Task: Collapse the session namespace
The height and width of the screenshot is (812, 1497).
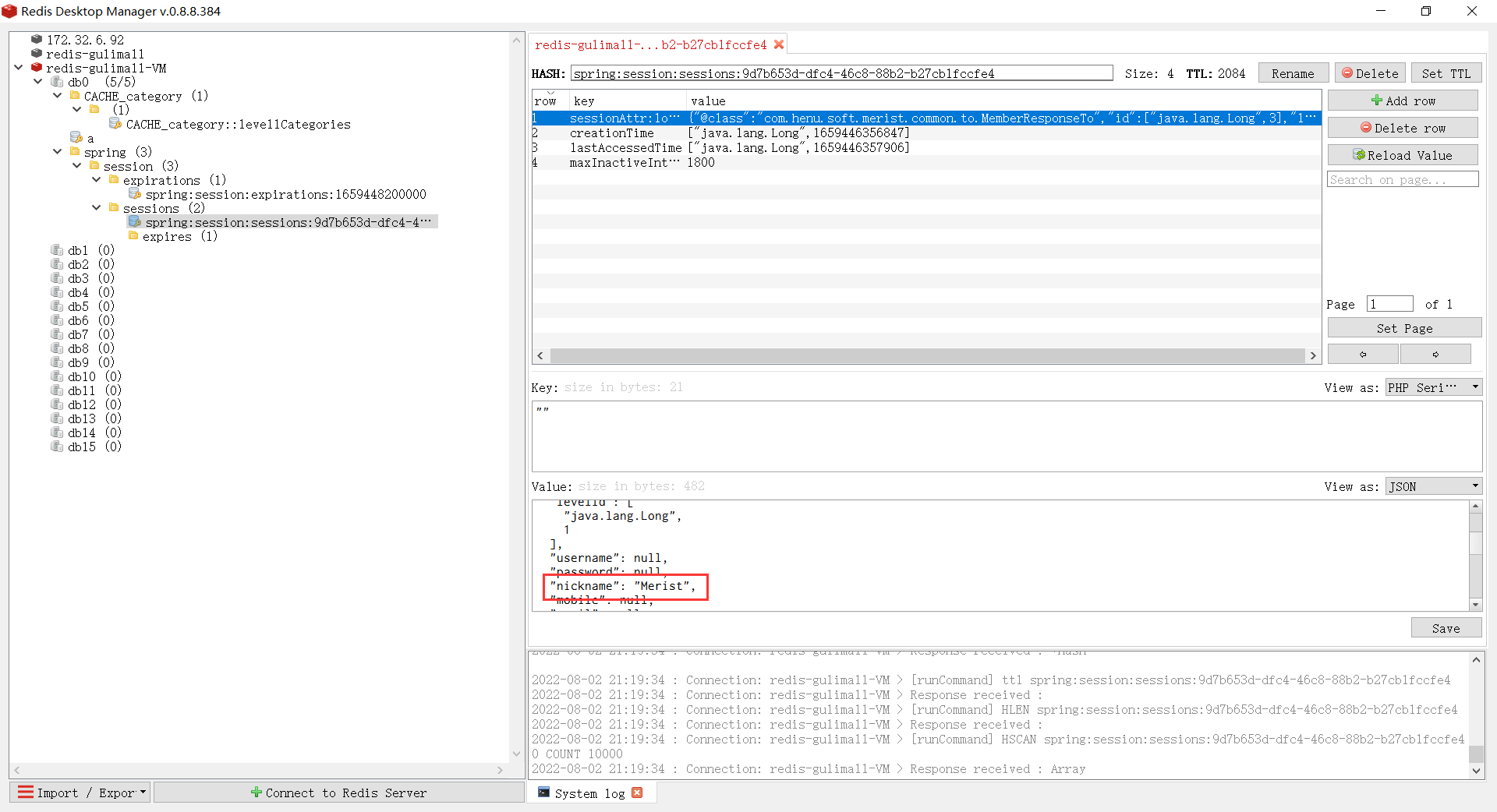Action: tap(76, 165)
